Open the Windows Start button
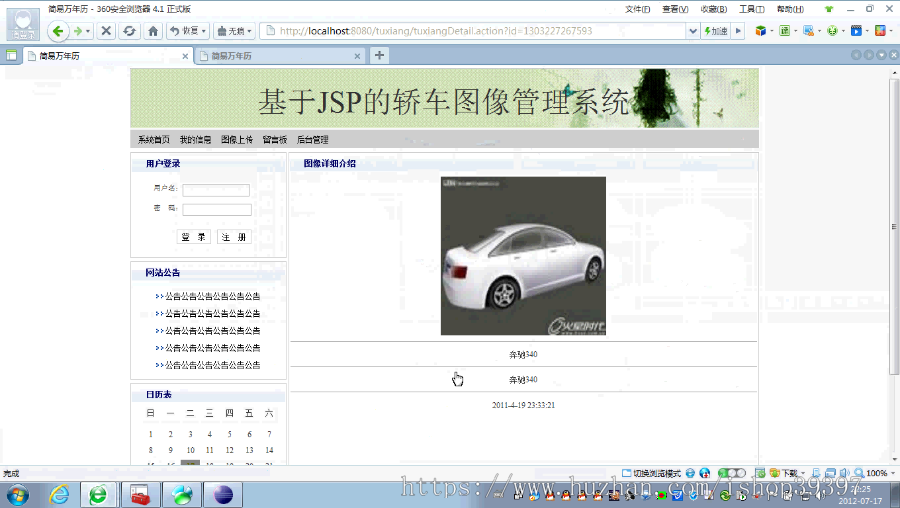Screen dimensions: 900x508 pyautogui.click(x=17, y=494)
